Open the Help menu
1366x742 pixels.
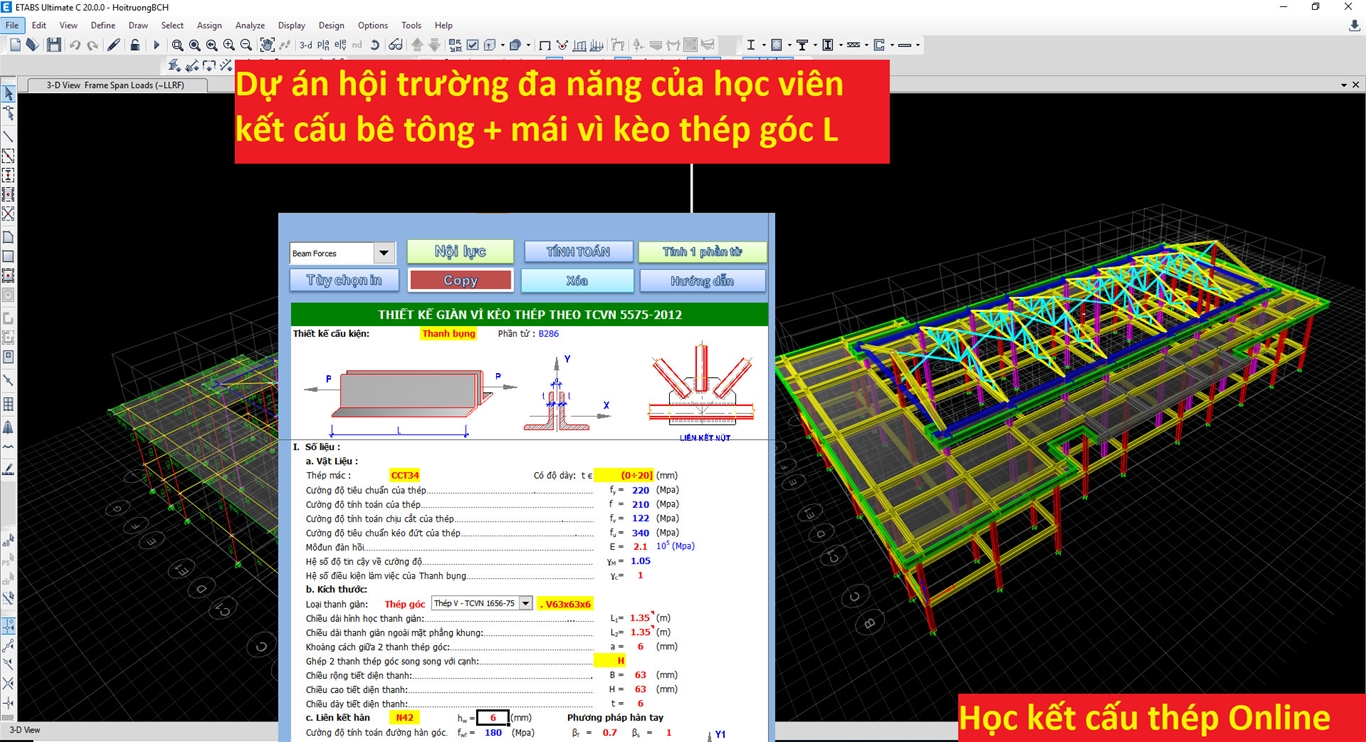point(444,25)
